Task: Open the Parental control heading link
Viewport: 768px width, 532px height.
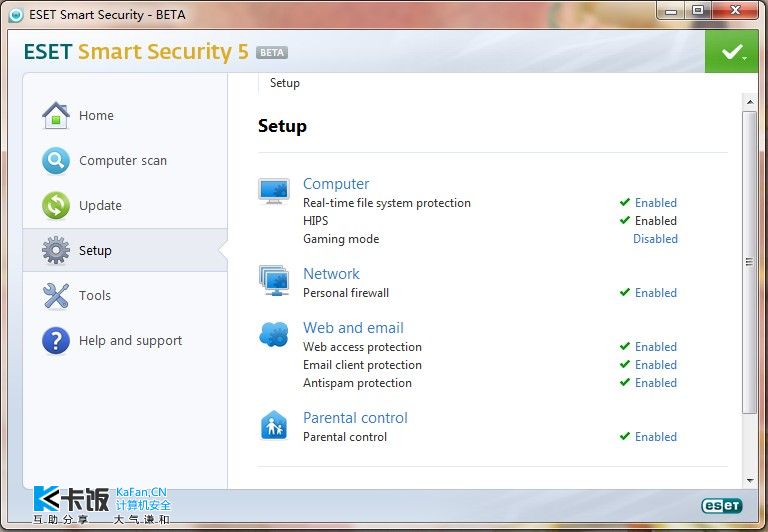Action: [x=355, y=418]
